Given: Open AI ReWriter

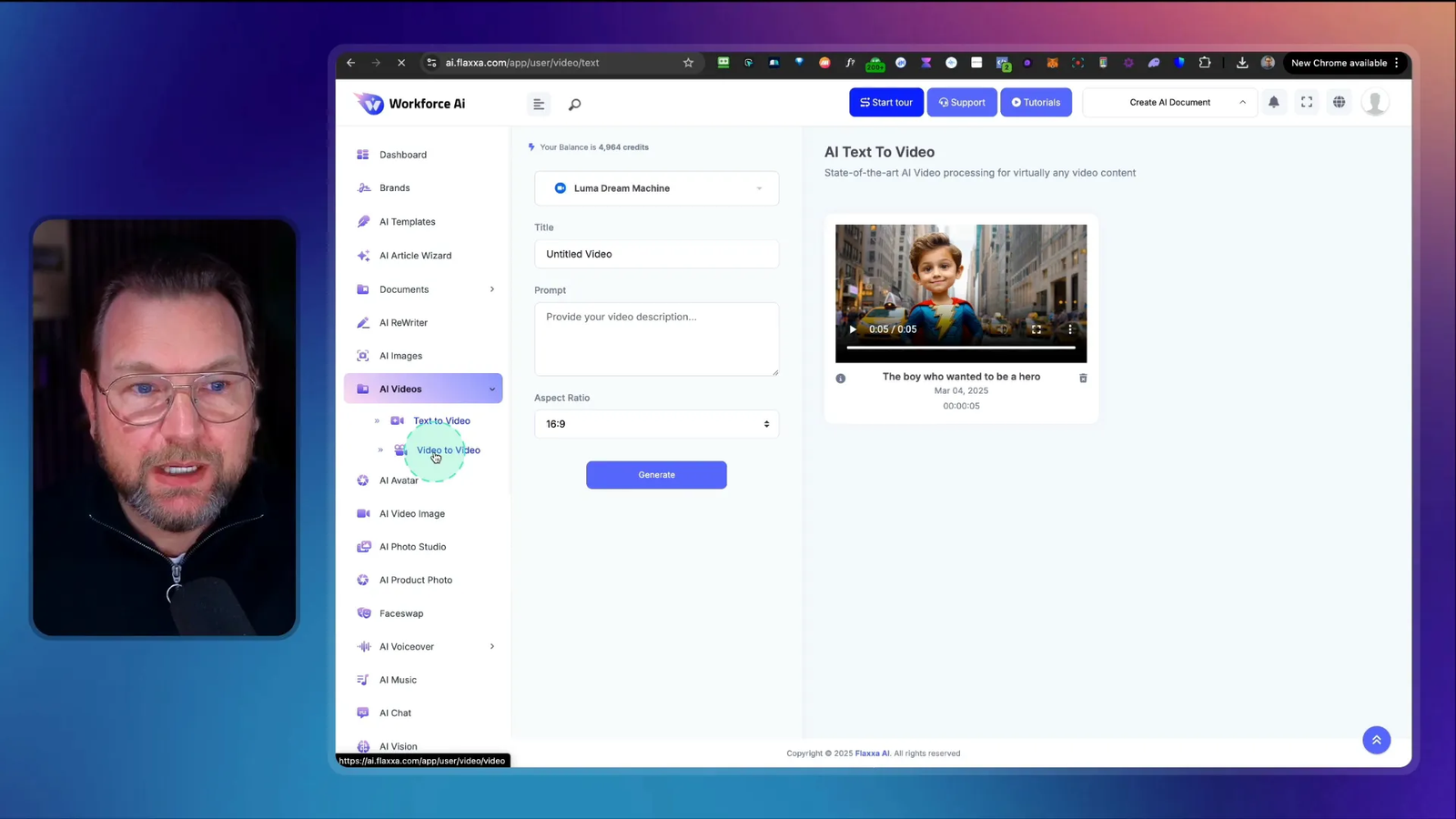Looking at the screenshot, I should [403, 323].
